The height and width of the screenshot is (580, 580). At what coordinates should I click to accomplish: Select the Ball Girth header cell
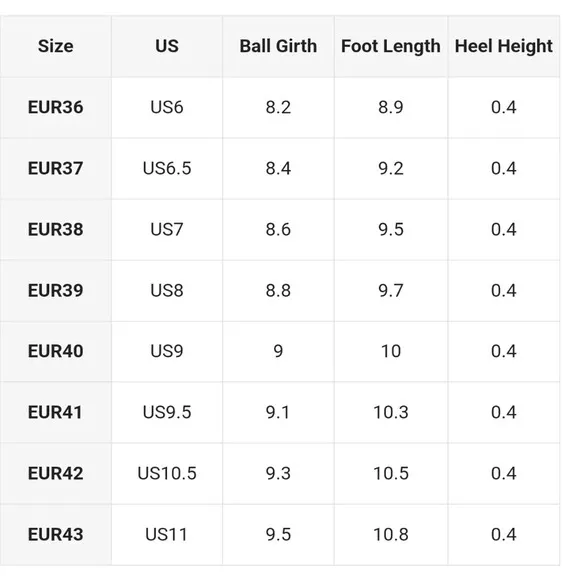pyautogui.click(x=278, y=46)
